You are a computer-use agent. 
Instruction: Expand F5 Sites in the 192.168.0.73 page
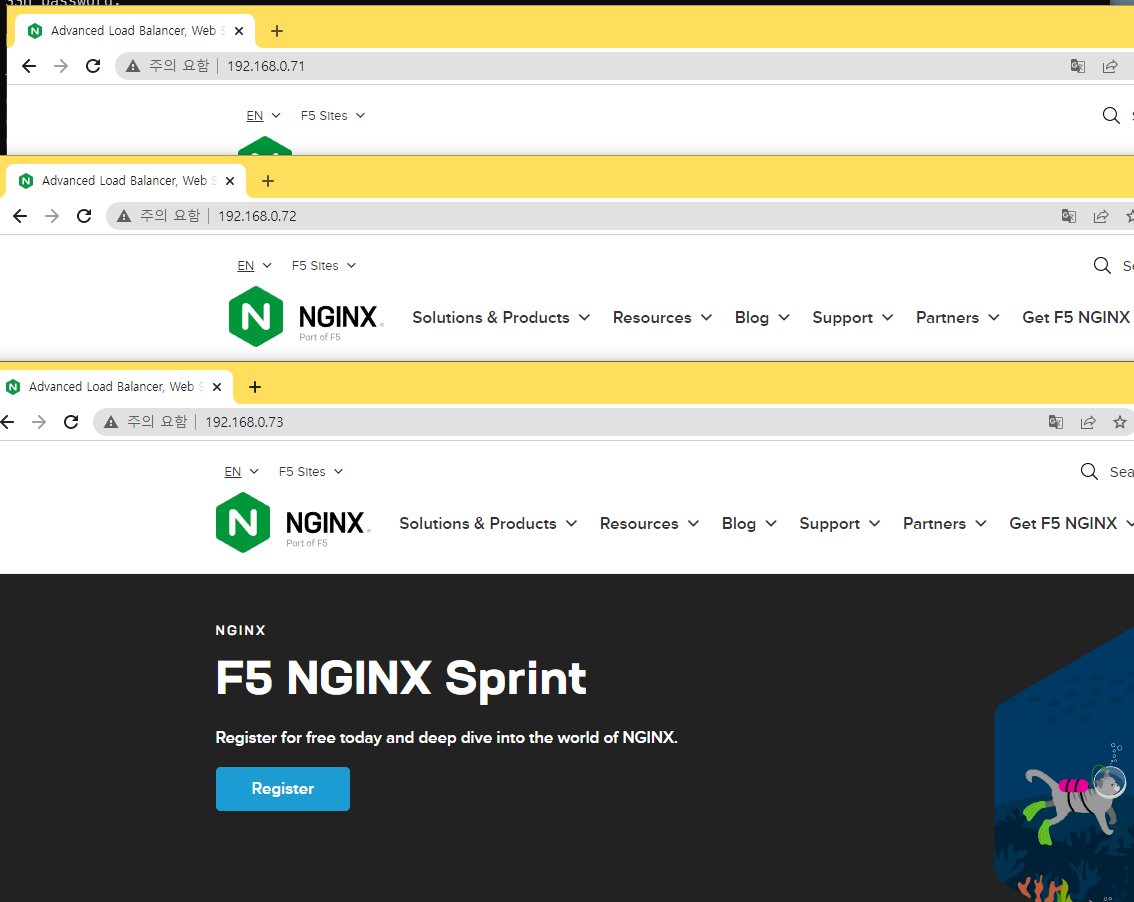coord(311,472)
